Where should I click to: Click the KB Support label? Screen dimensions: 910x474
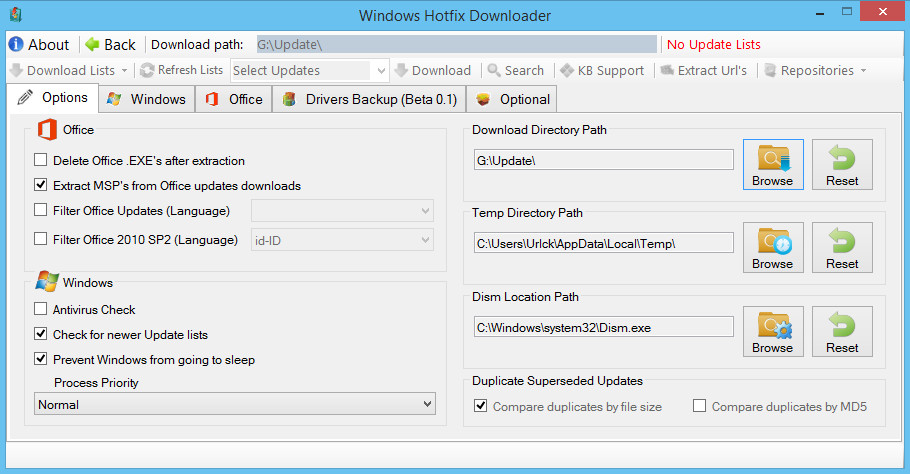pos(611,70)
